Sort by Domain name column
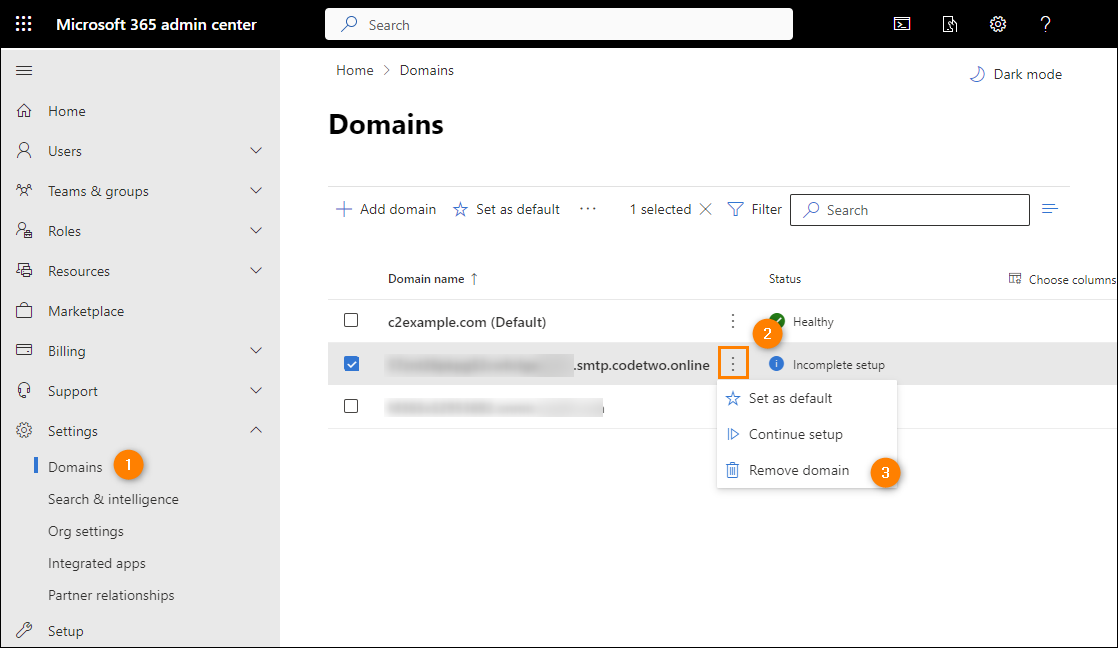 click(x=433, y=279)
